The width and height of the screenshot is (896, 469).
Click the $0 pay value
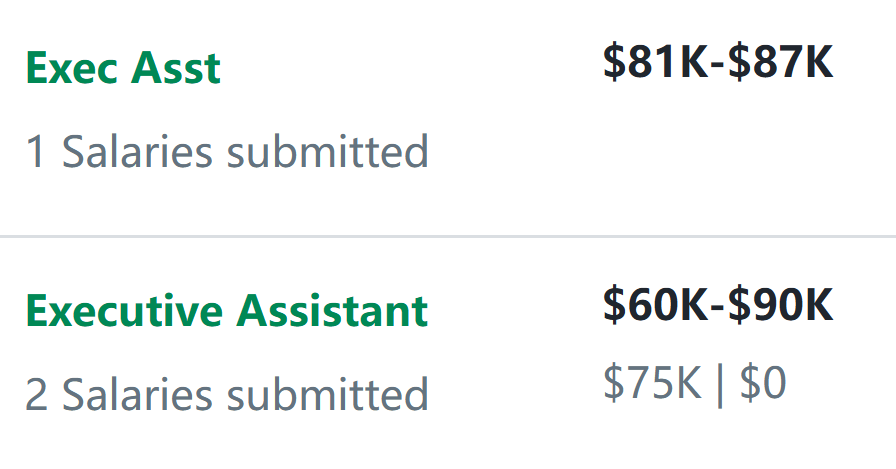(763, 383)
